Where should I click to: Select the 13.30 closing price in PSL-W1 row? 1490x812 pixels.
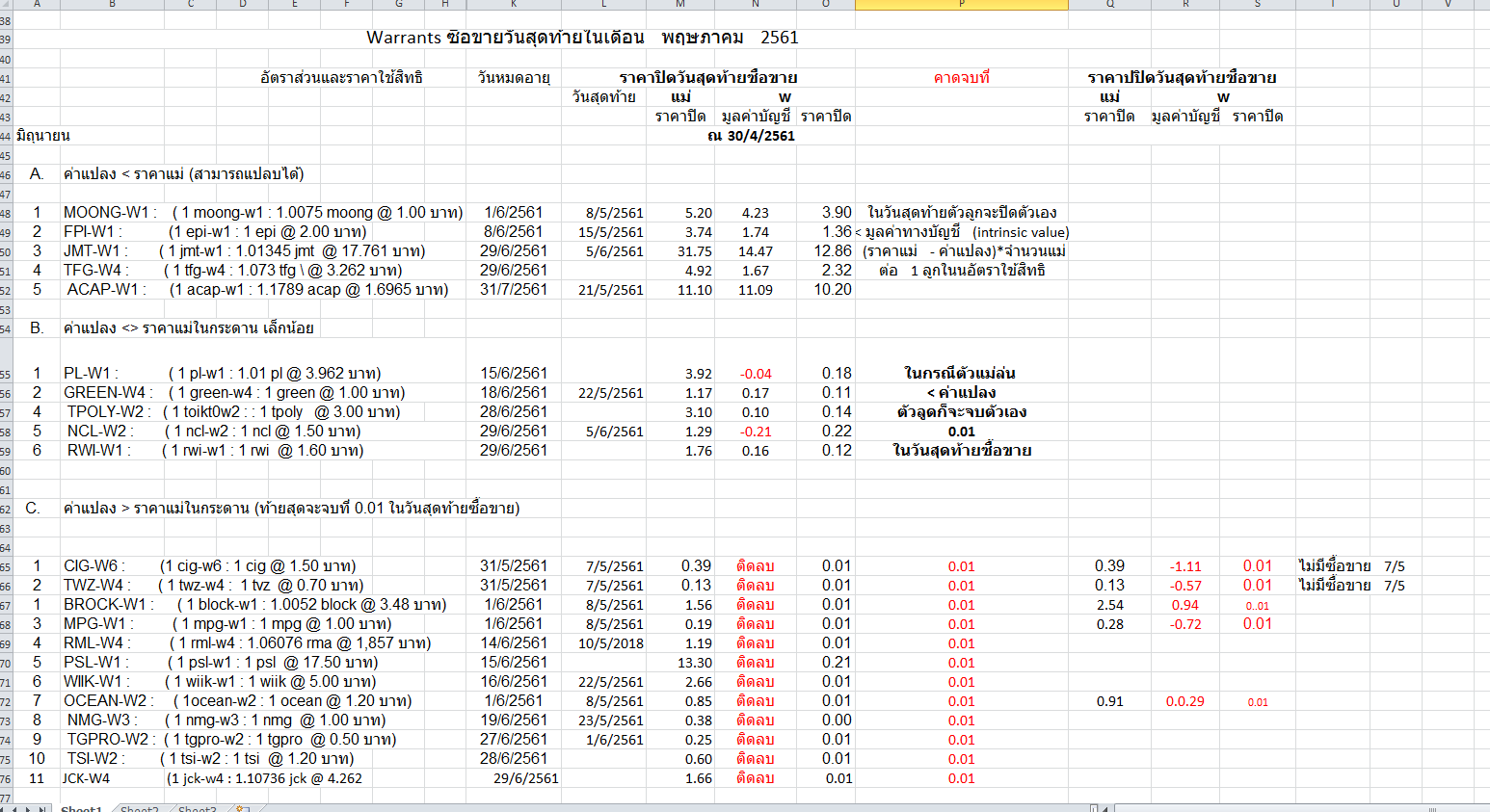point(695,663)
